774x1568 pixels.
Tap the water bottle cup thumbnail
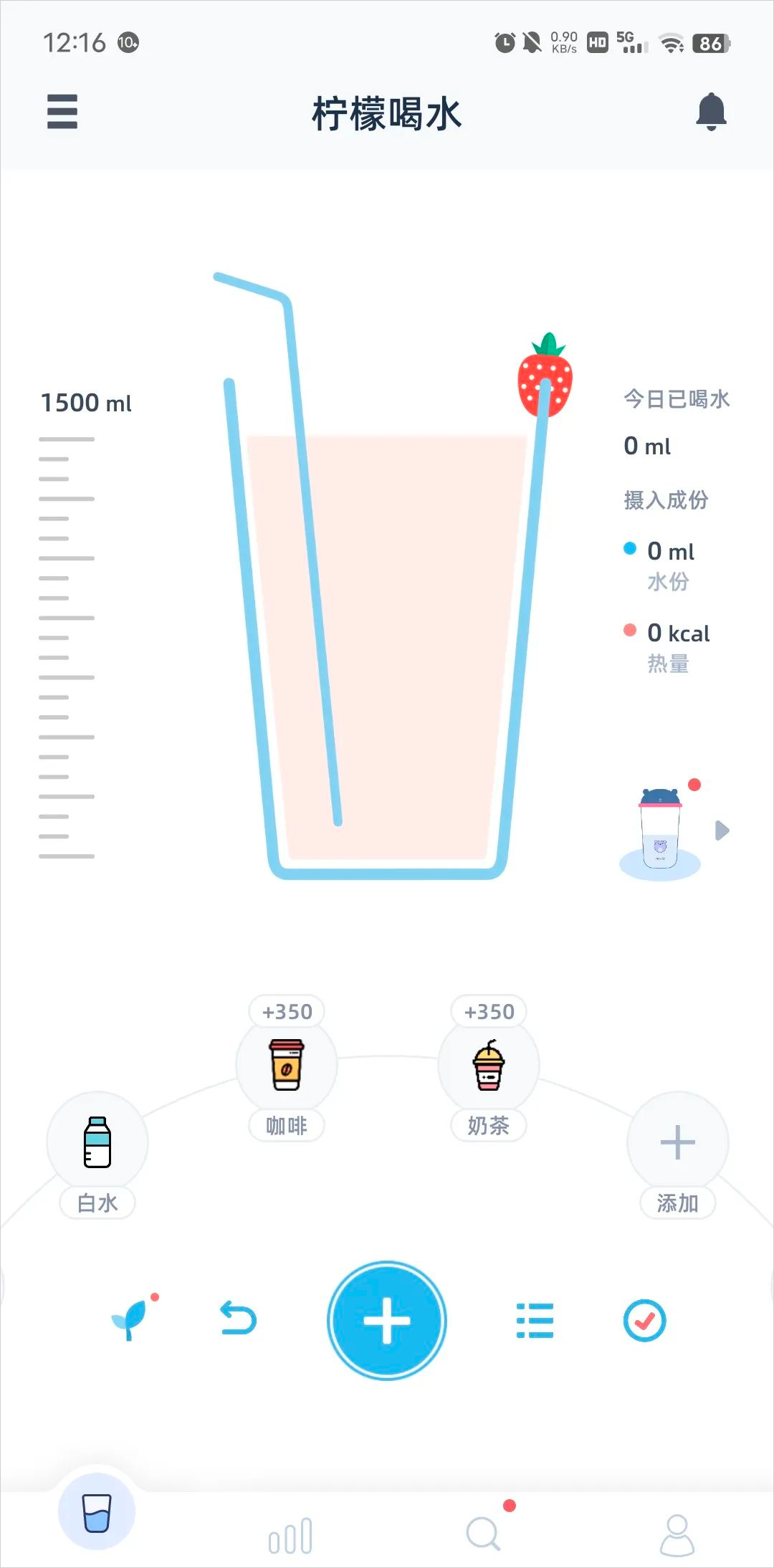click(x=660, y=831)
